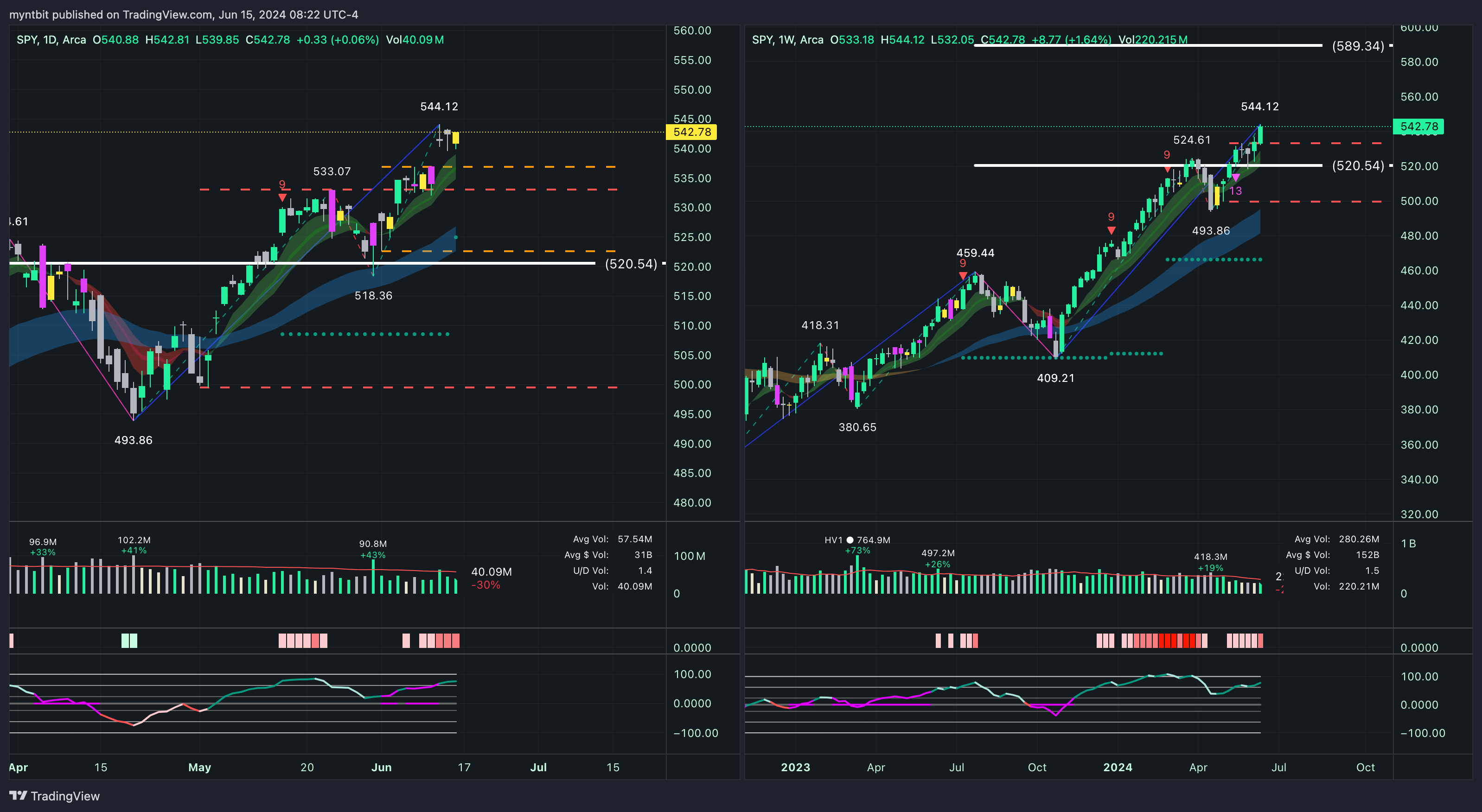The width and height of the screenshot is (1482, 812).
Task: Click the yellow 542.78 price tag on daily axis
Action: click(x=691, y=132)
